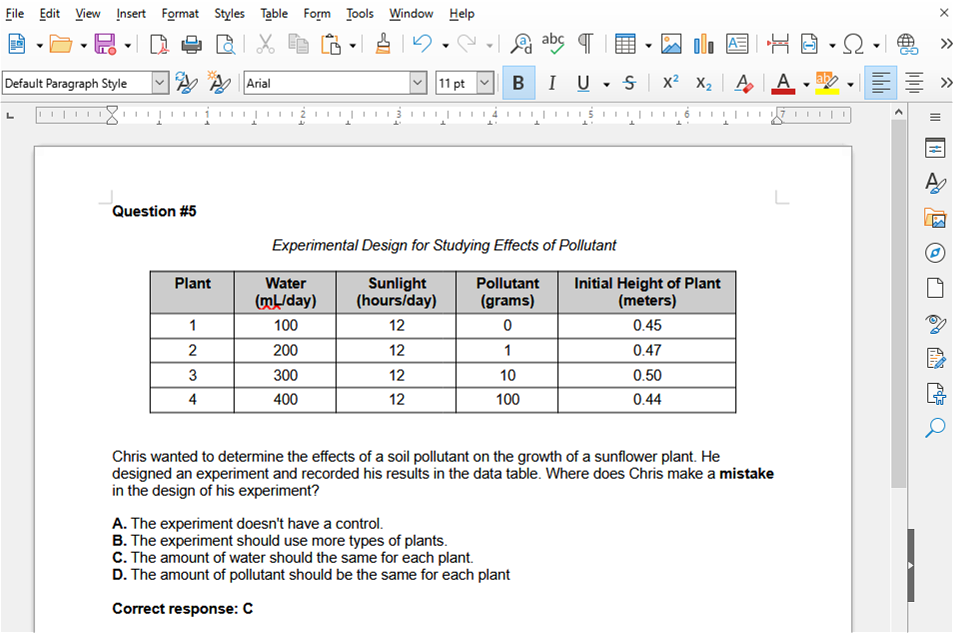The height and width of the screenshot is (633, 953).
Task: Paste clipboard contents with the Paste icon
Action: tap(331, 44)
